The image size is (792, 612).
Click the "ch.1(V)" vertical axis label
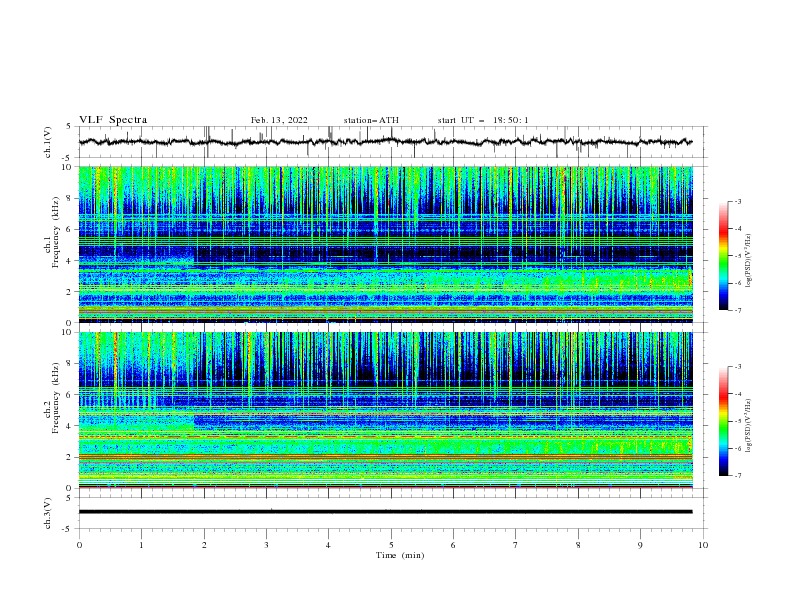[48, 142]
